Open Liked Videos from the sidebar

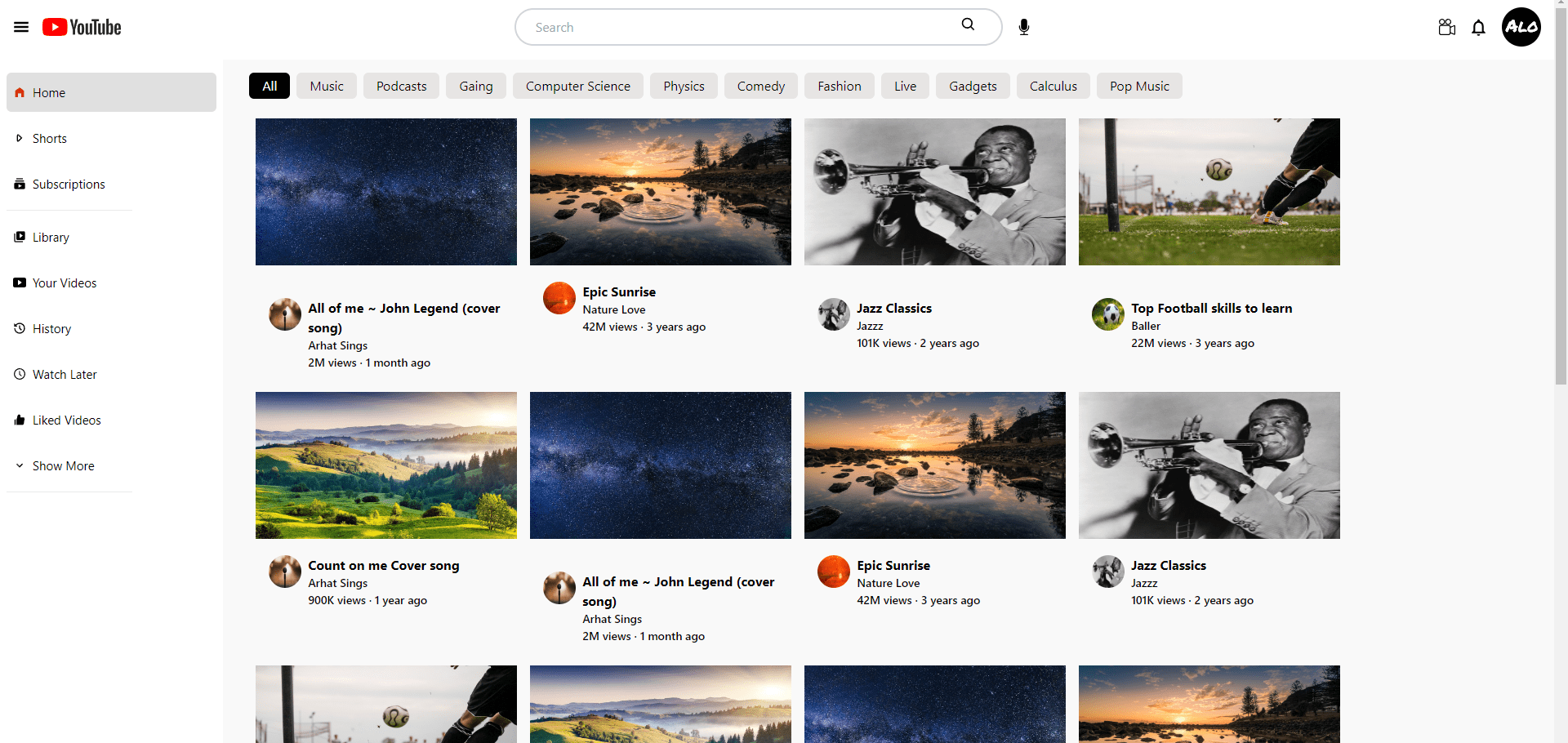pyautogui.click(x=66, y=420)
